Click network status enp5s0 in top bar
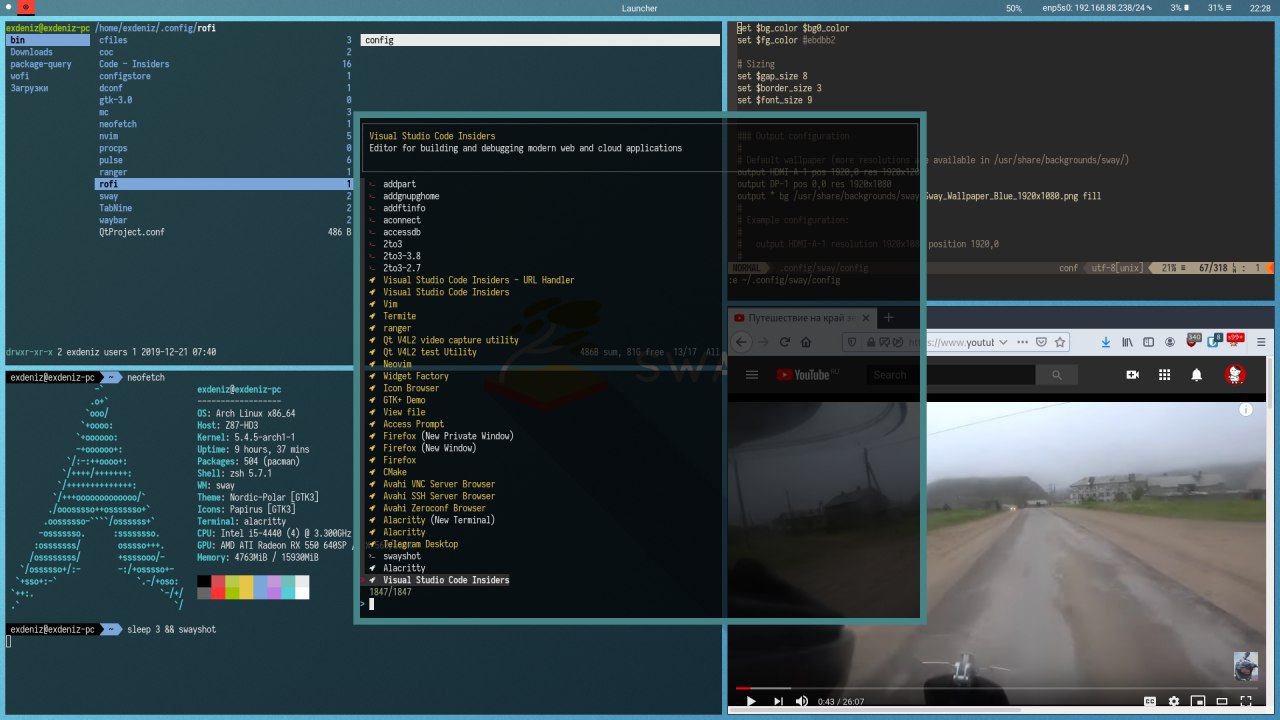 1097,8
